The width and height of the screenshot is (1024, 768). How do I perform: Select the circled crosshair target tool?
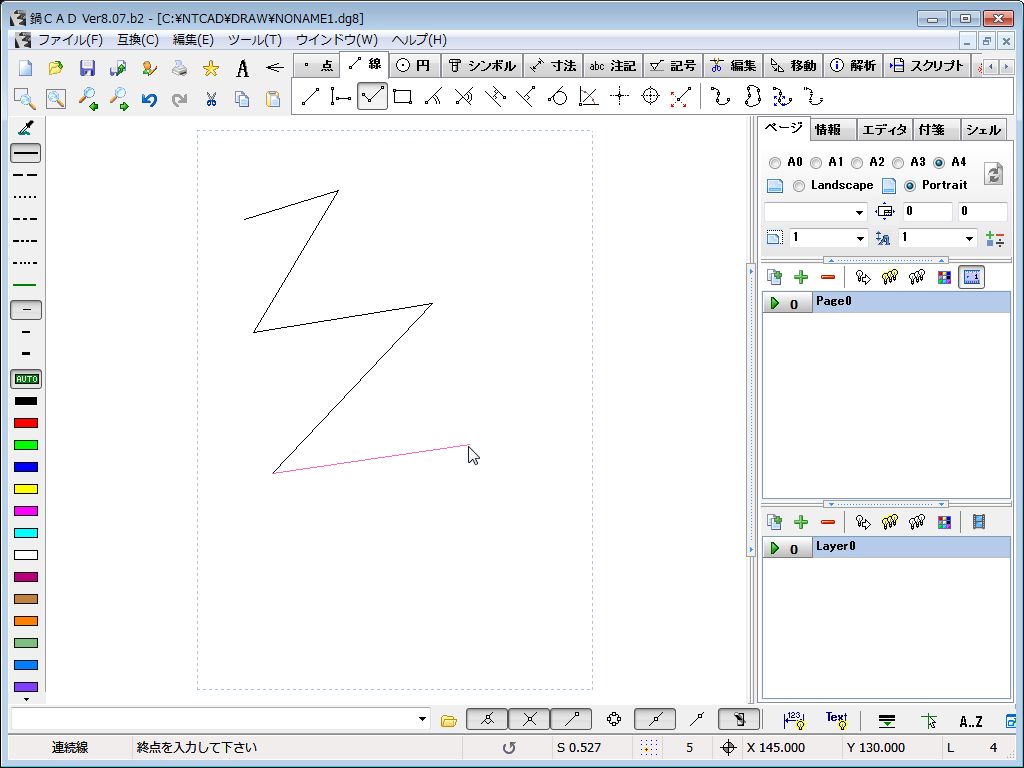pyautogui.click(x=650, y=97)
